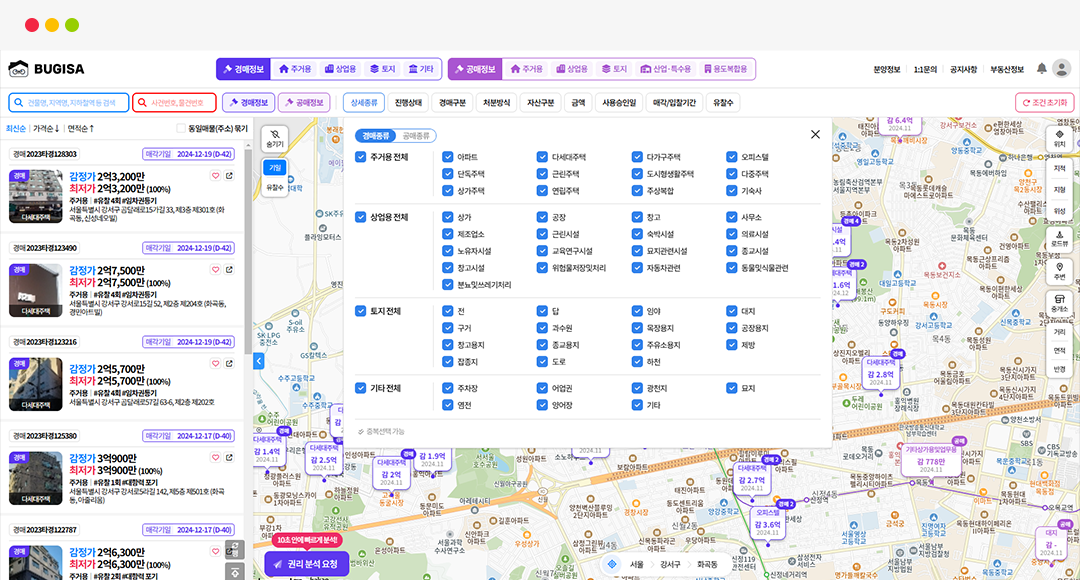Uncheck the 주거용 전체 checkbox
Image resolution: width=1080 pixels, height=580 pixels.
[x=361, y=157]
